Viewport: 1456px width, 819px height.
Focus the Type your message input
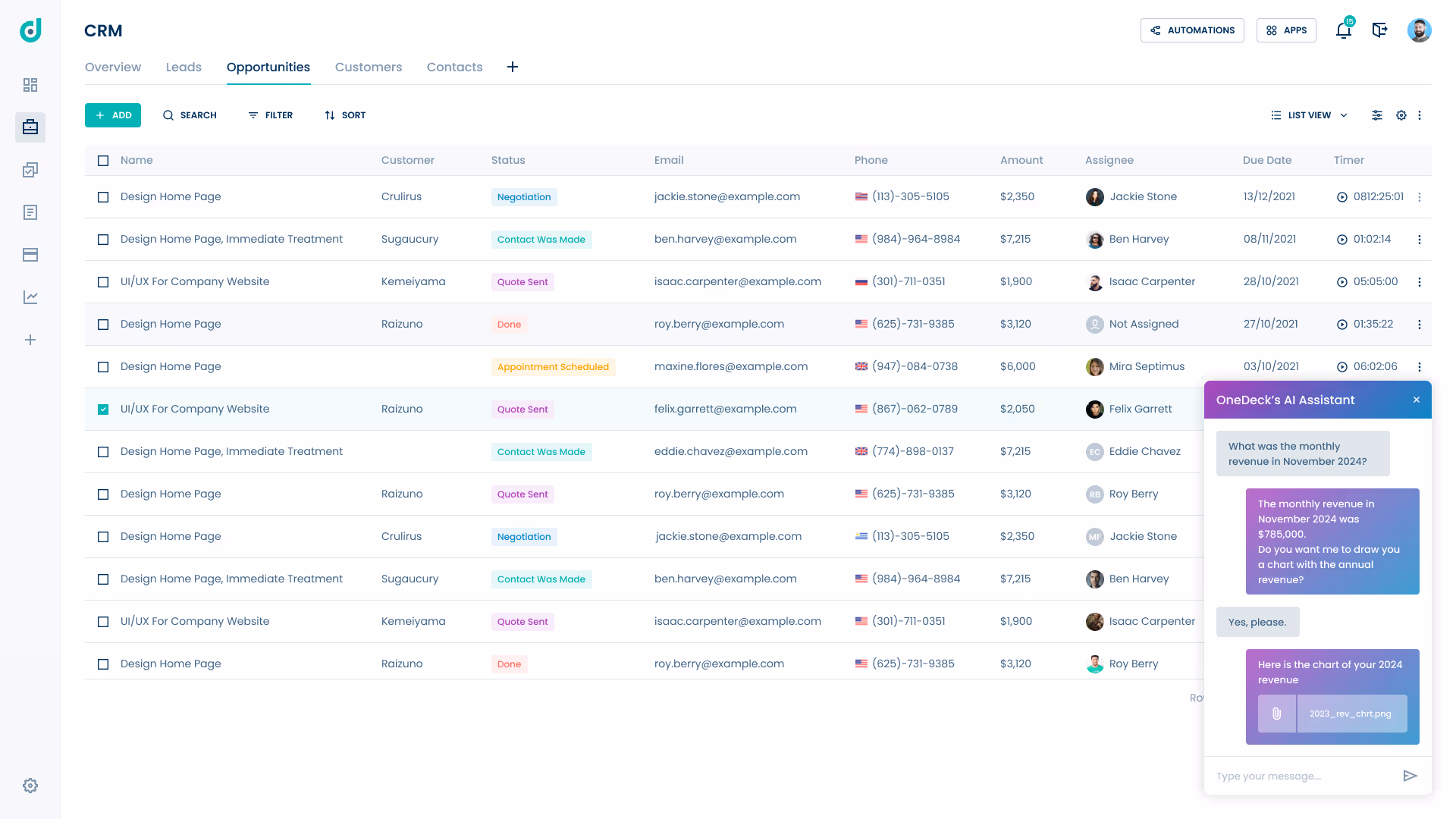[1301, 776]
